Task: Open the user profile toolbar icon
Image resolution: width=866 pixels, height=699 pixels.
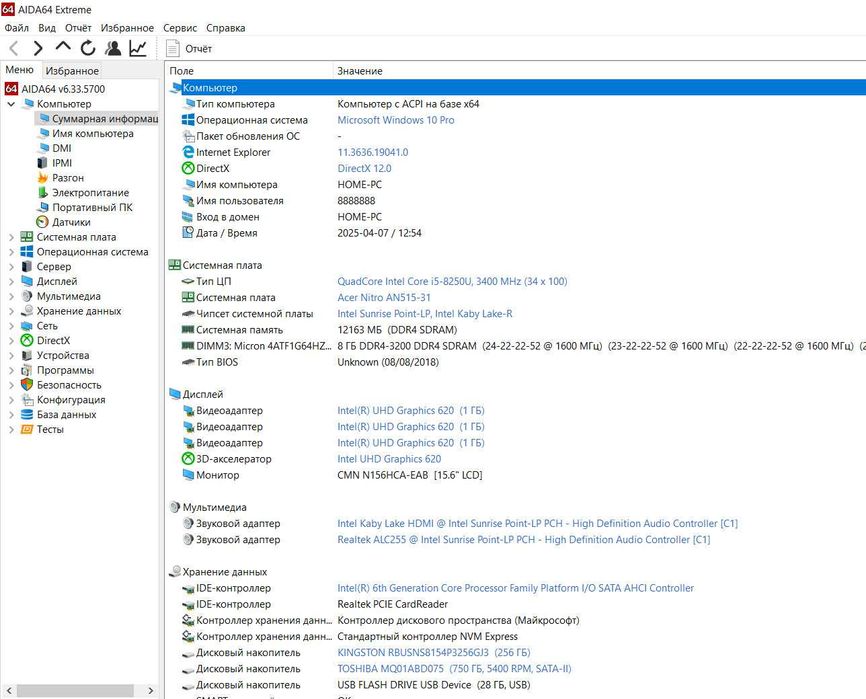Action: click(x=113, y=49)
